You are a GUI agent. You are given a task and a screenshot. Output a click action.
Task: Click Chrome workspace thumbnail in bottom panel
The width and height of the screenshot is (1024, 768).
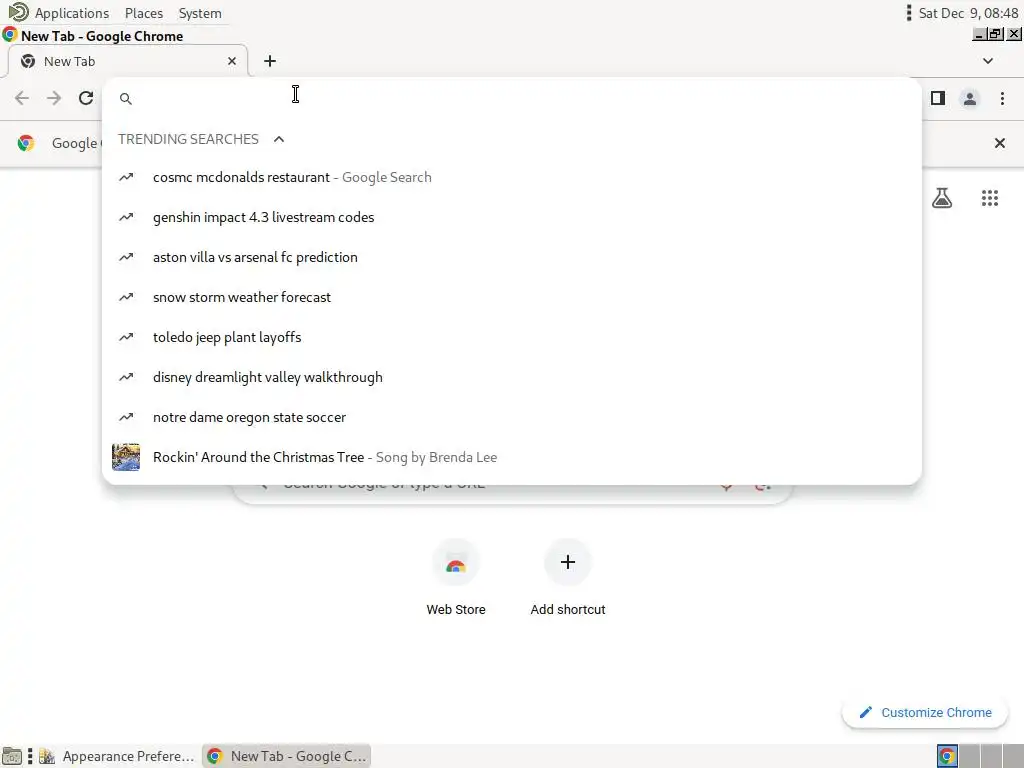point(947,756)
